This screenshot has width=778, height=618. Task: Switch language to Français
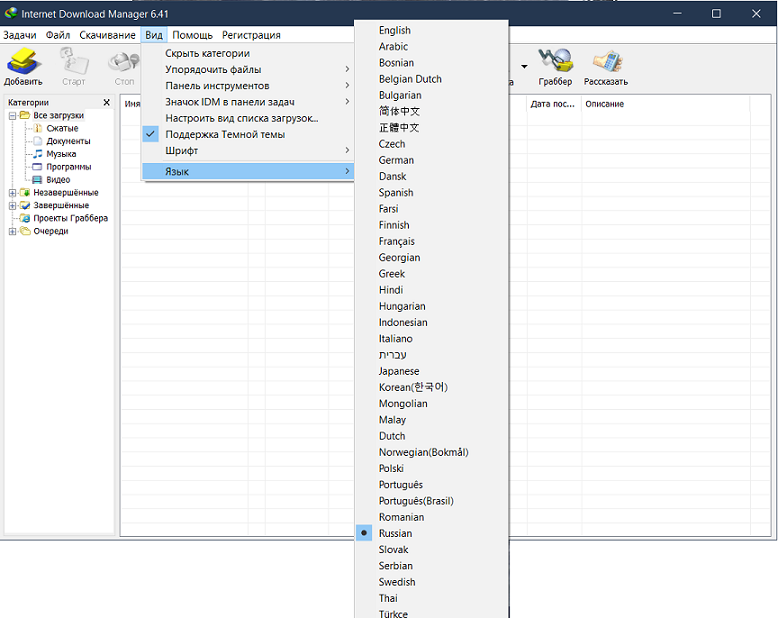click(x=432, y=241)
